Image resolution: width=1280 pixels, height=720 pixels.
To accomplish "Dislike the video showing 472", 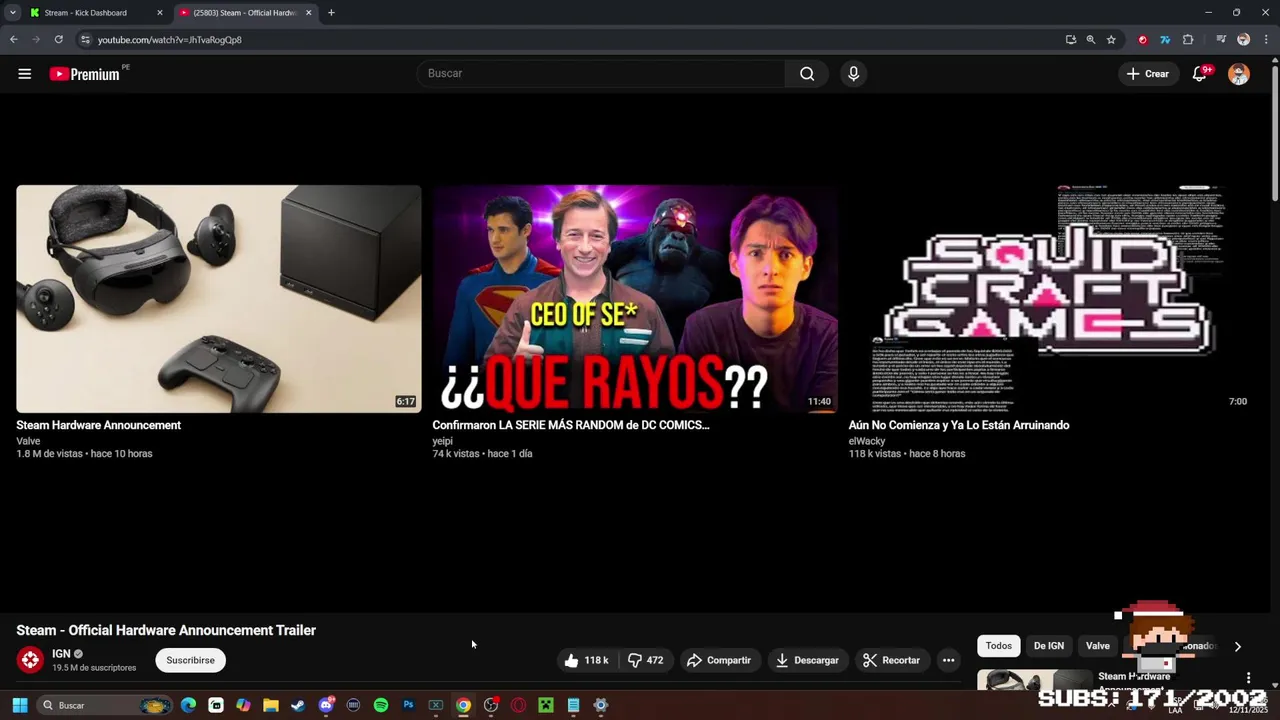I will (x=646, y=660).
